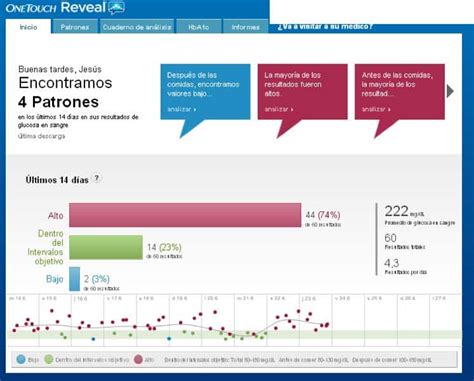Show next patterns with the right arrow
The width and height of the screenshot is (474, 381).
(450, 91)
